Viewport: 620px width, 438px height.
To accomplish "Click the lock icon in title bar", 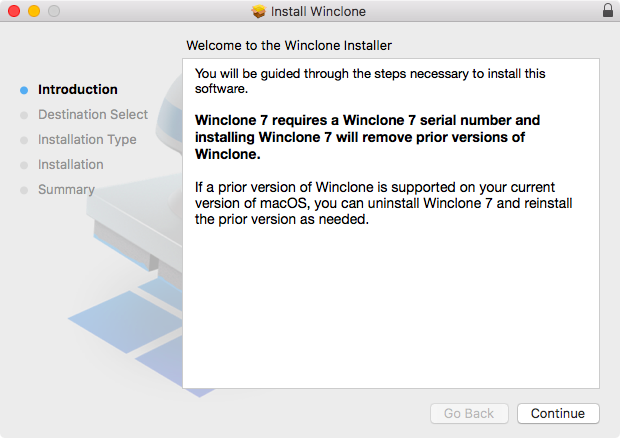I will (608, 11).
